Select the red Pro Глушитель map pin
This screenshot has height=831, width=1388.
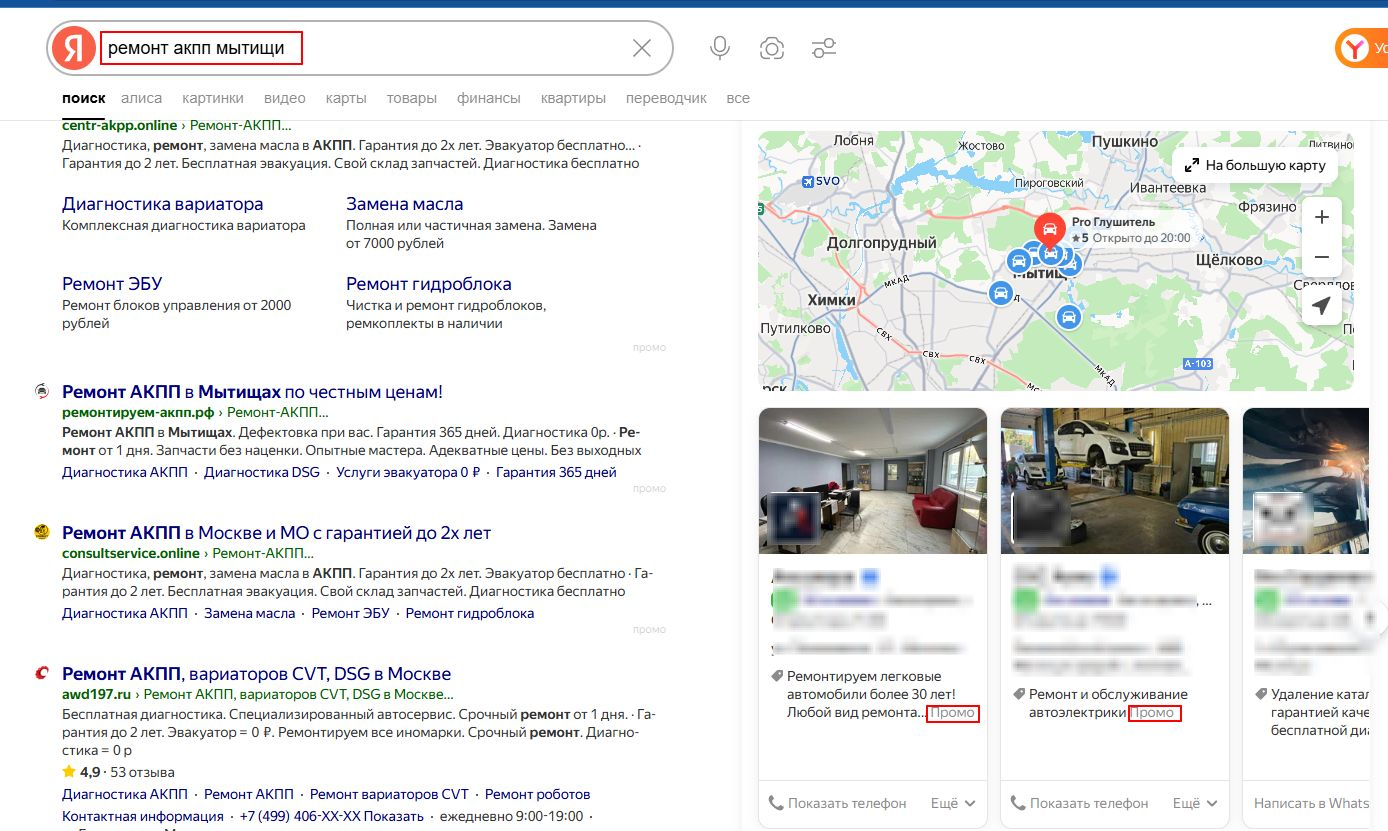(1049, 232)
